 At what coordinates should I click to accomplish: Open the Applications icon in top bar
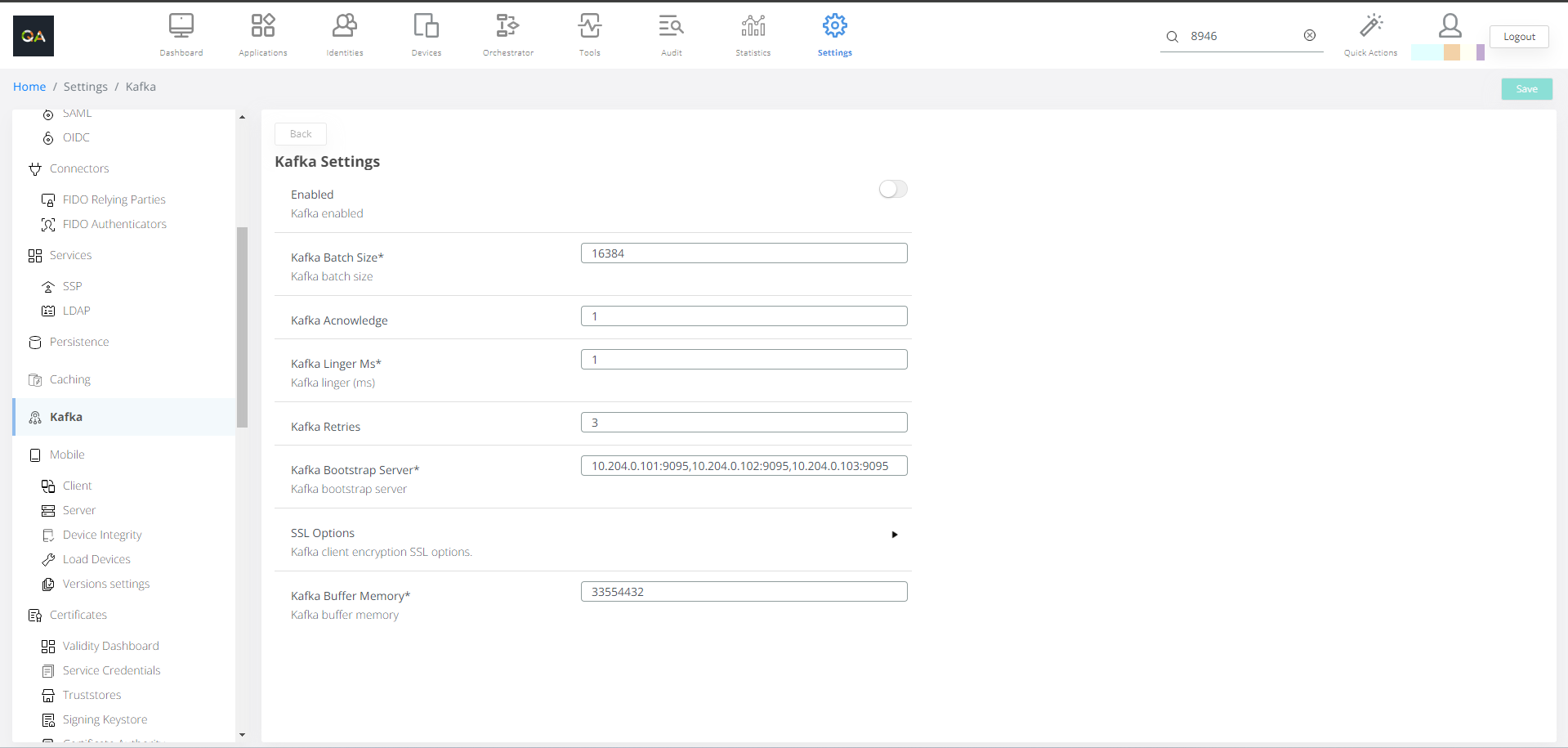tap(262, 26)
